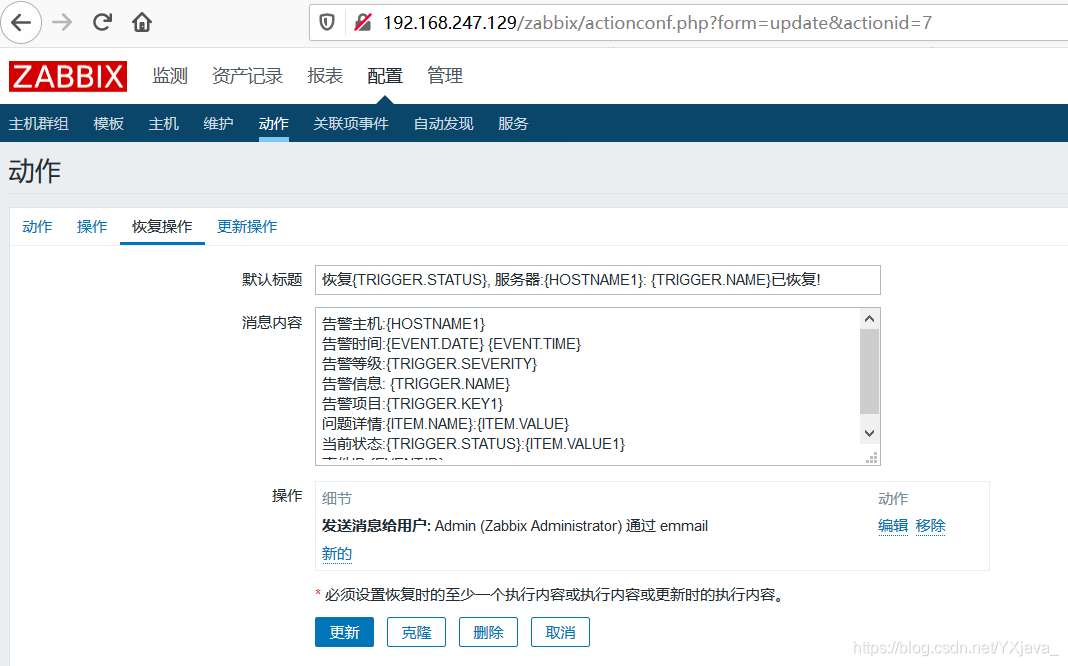The height and width of the screenshot is (666, 1068).
Task: Click the 默认标题 input field
Action: [x=597, y=280]
